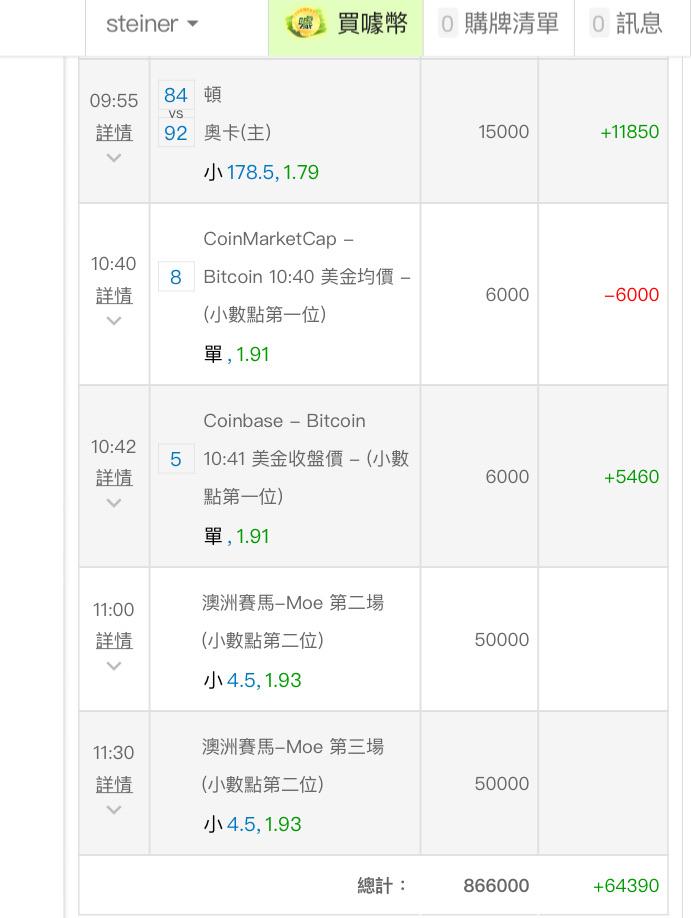Click the score box showing 84
Screen dimensions: 691x918
point(176,95)
